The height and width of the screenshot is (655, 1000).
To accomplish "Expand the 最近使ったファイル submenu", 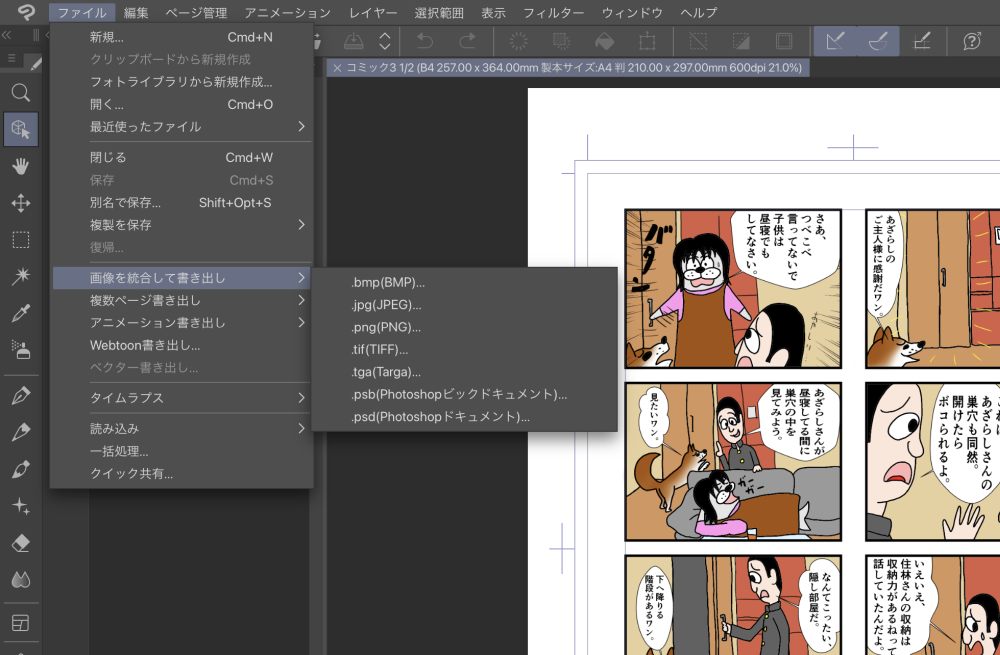I will pyautogui.click(x=182, y=127).
